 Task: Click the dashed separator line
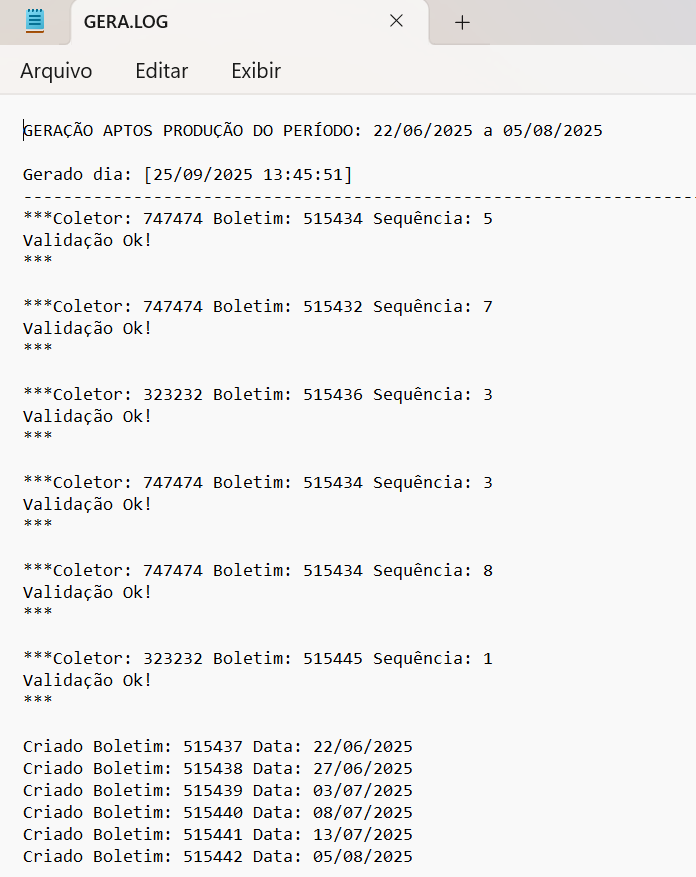point(350,198)
